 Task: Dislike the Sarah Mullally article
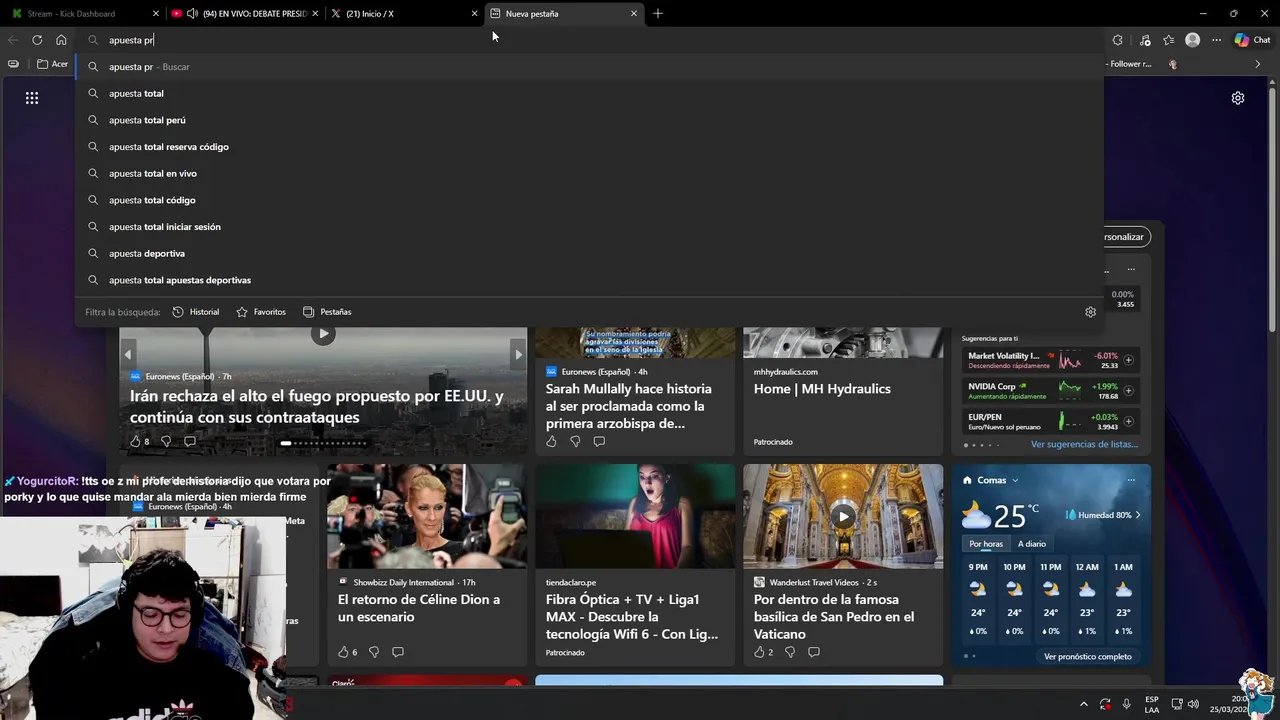(x=575, y=441)
